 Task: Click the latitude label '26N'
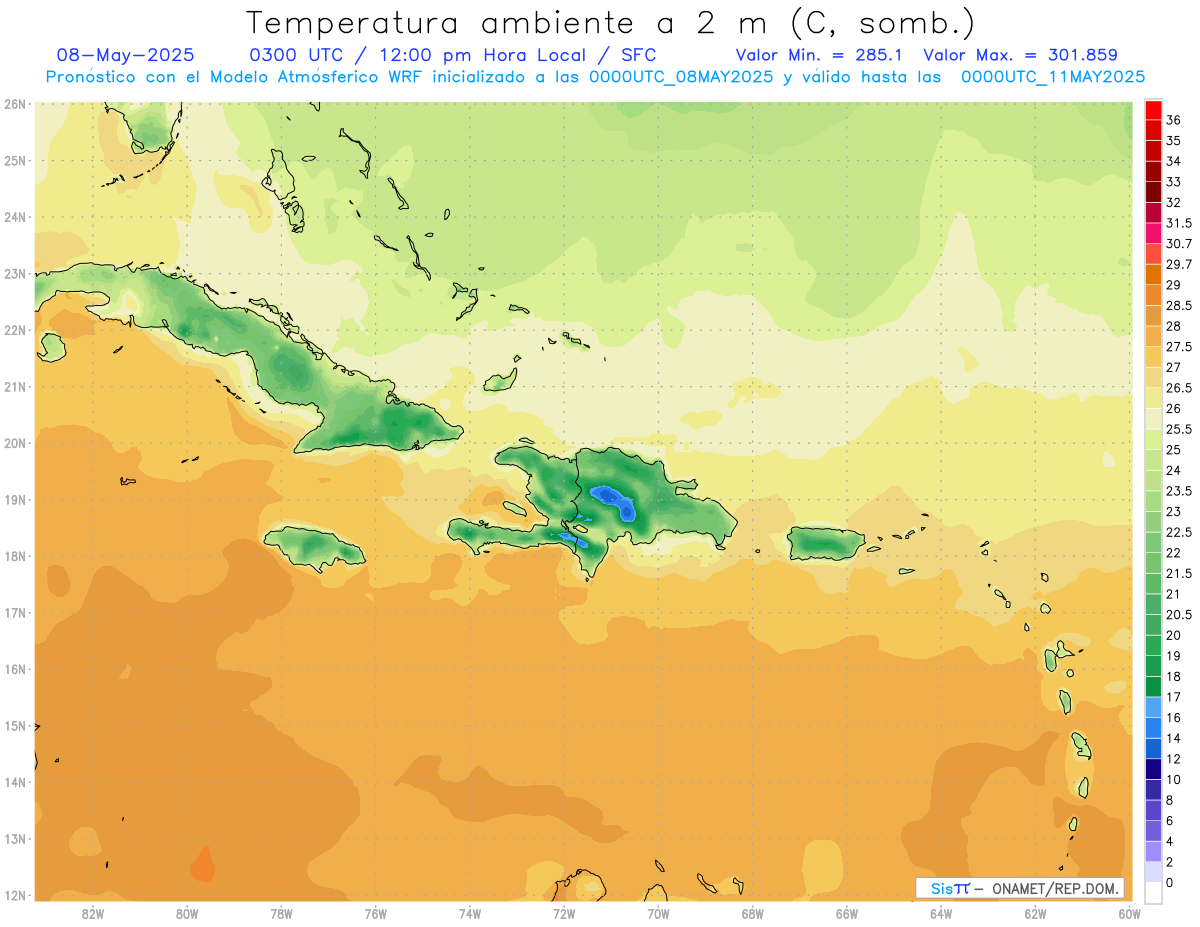15,104
